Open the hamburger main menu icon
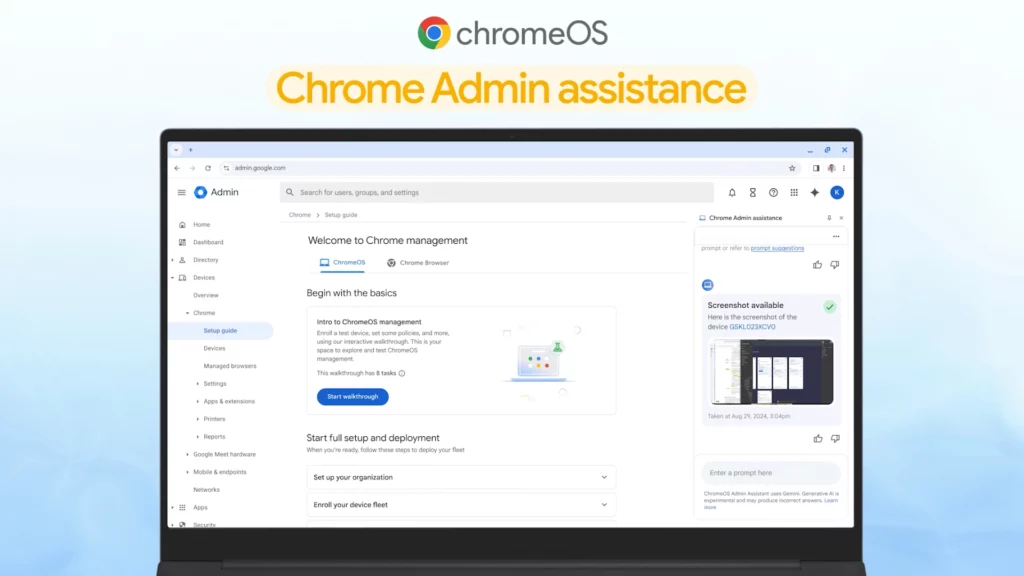 coord(181,193)
